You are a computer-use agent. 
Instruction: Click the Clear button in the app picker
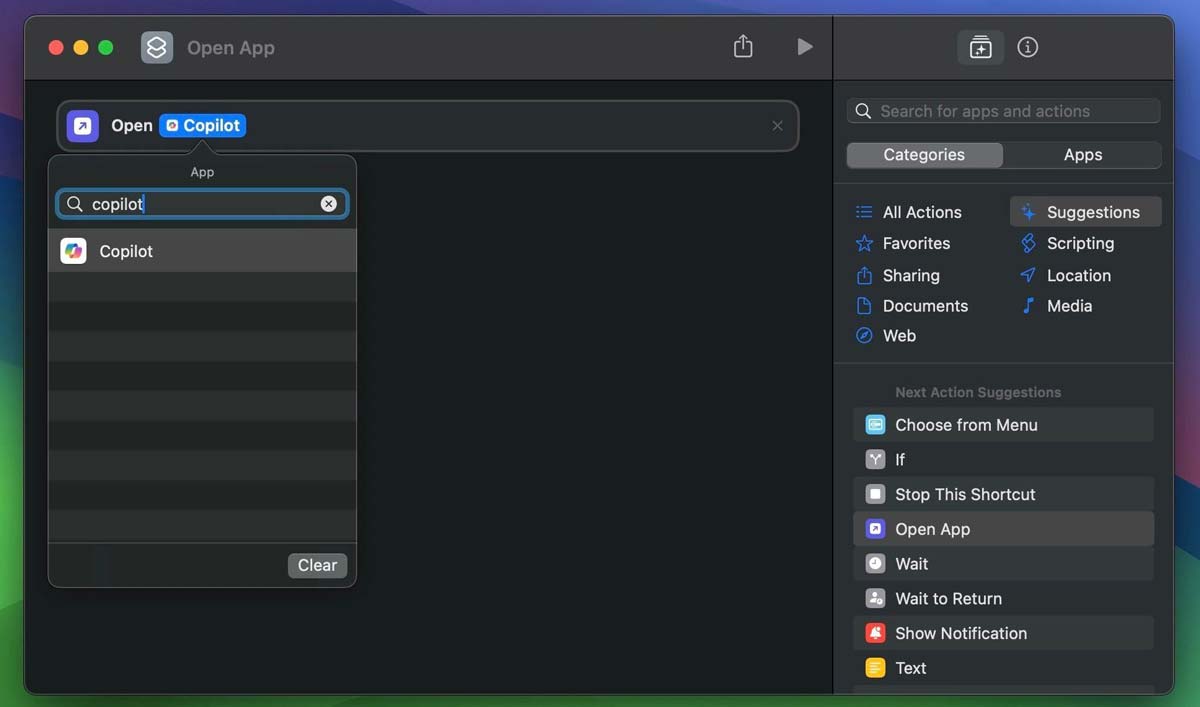tap(317, 565)
